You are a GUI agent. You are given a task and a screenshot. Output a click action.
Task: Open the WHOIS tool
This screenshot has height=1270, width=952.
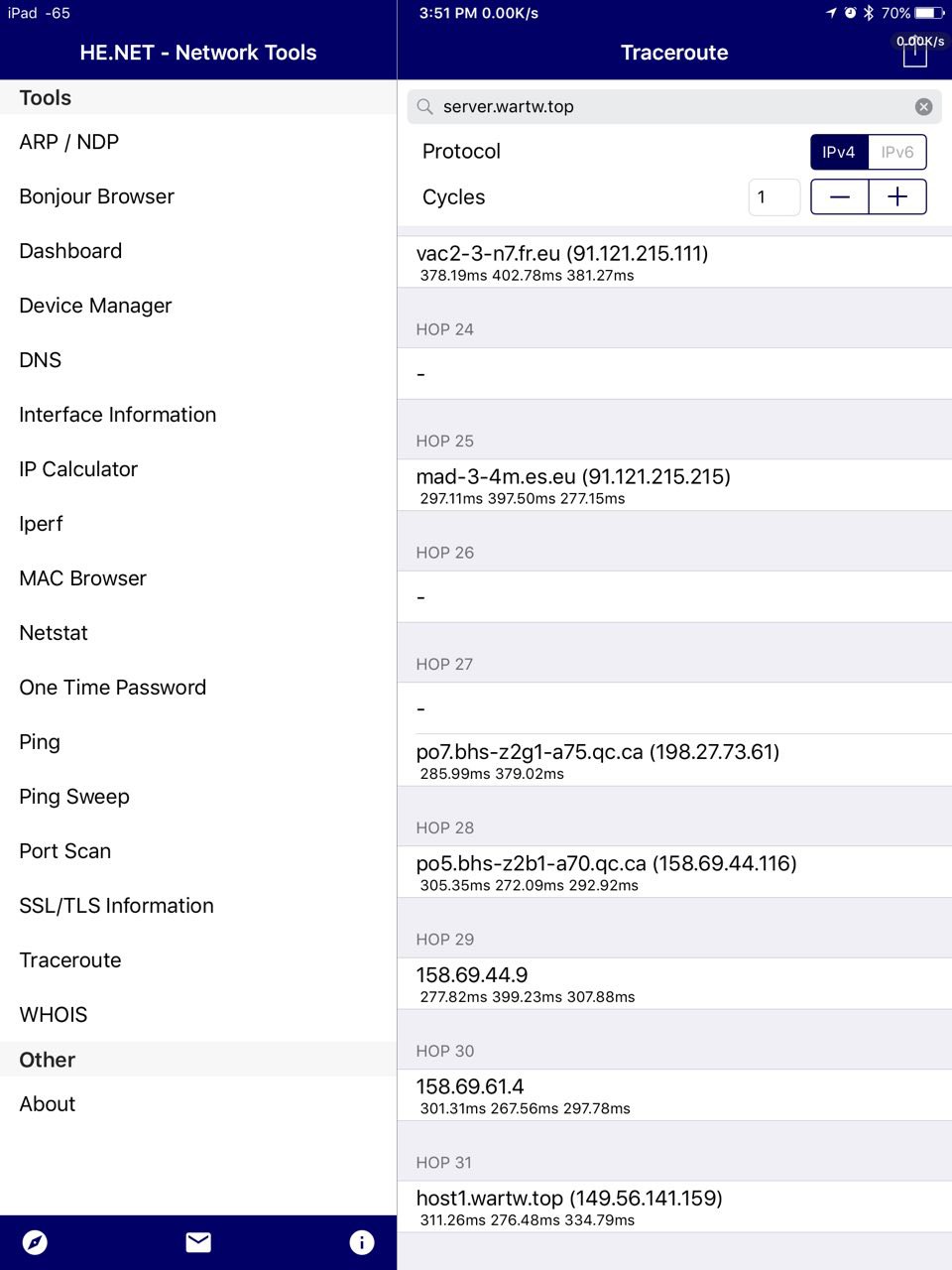tap(54, 1015)
